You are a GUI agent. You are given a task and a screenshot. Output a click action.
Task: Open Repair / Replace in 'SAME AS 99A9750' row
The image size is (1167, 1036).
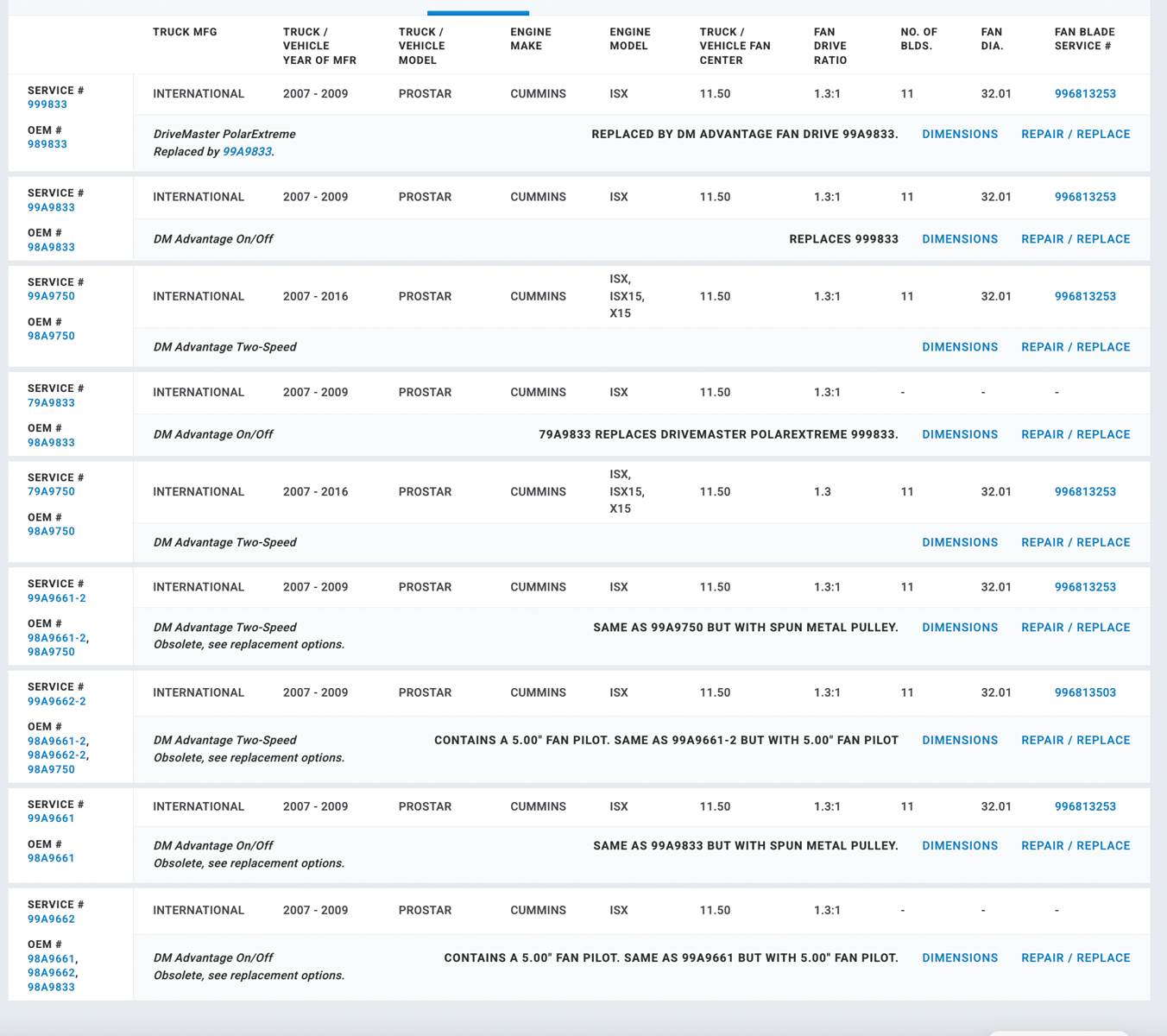[1076, 628]
